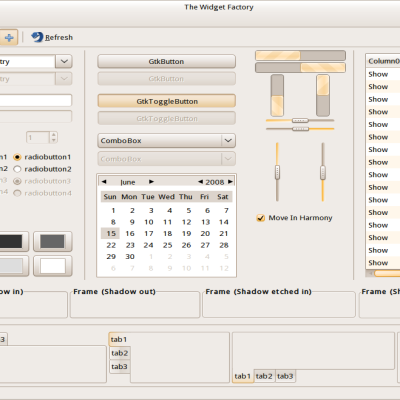This screenshot has height=400, width=400.
Task: Select June 1 in the calendar
Action: point(113,210)
